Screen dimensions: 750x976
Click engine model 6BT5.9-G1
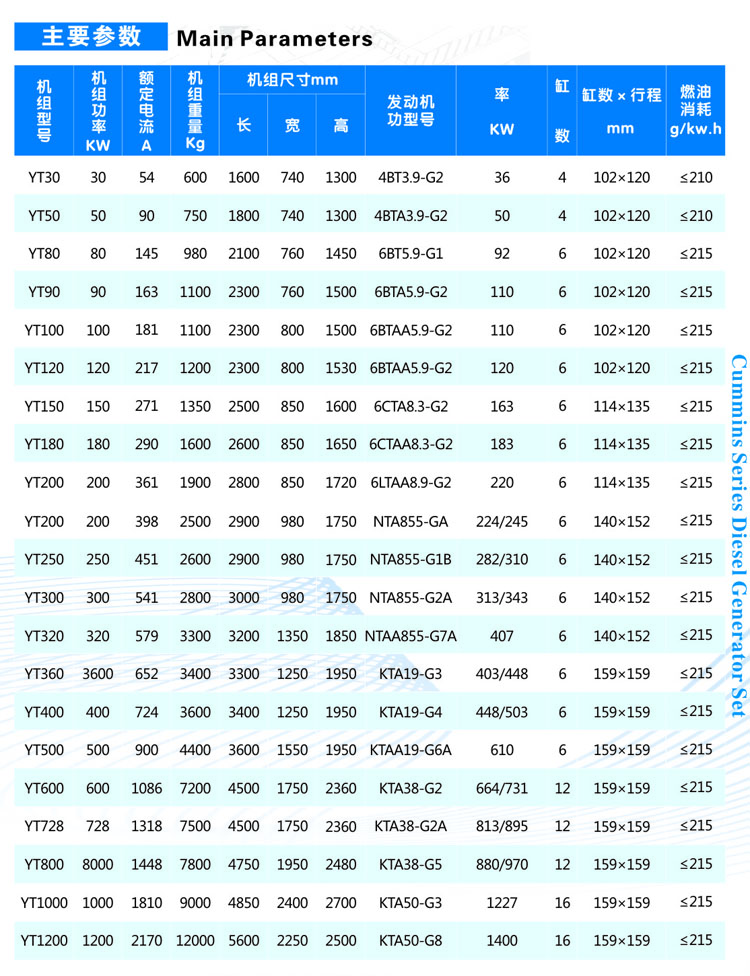coord(411,254)
